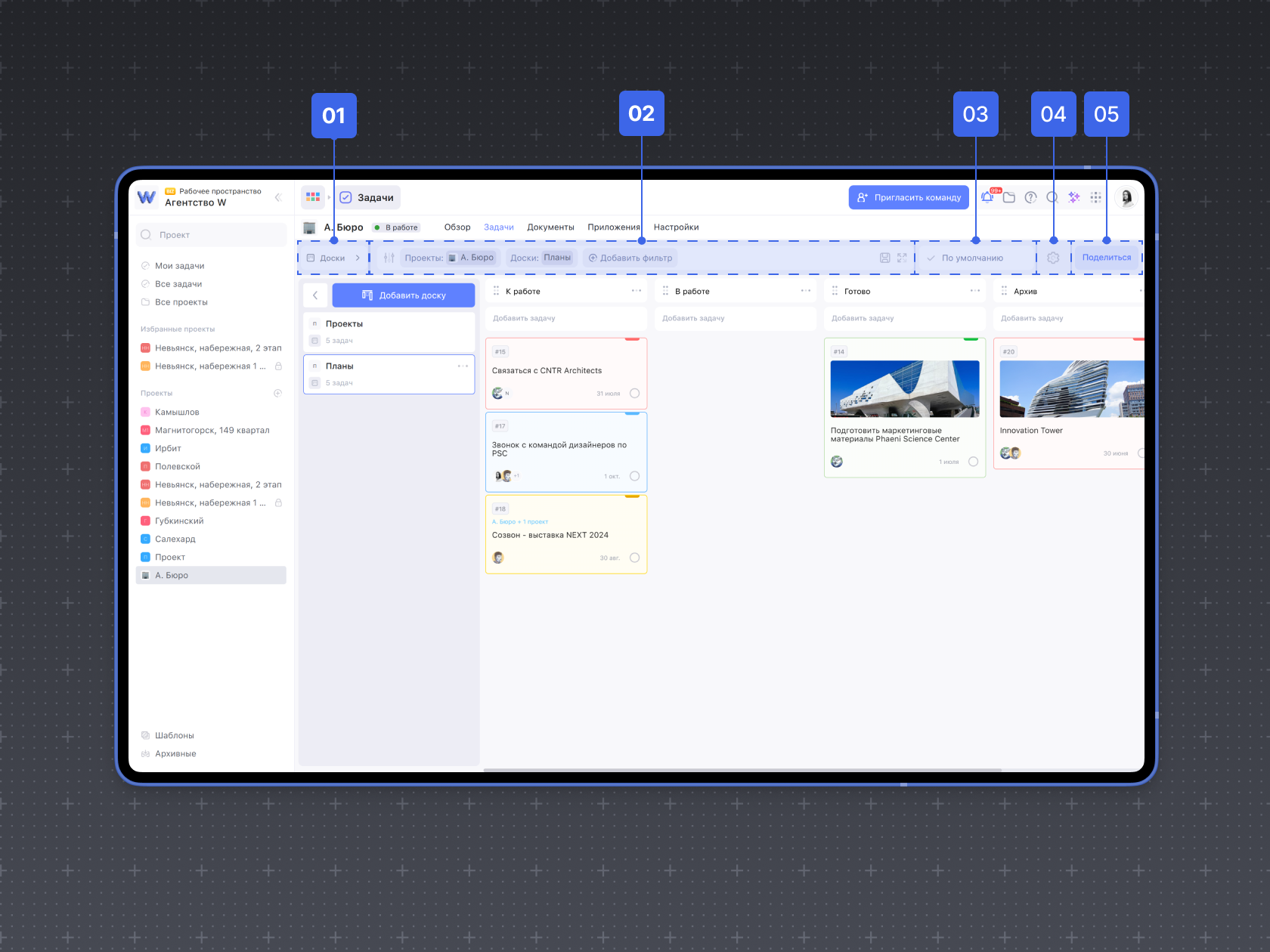The width and height of the screenshot is (1270, 952).
Task: Click drag handle of К работе column
Action: tap(497, 291)
